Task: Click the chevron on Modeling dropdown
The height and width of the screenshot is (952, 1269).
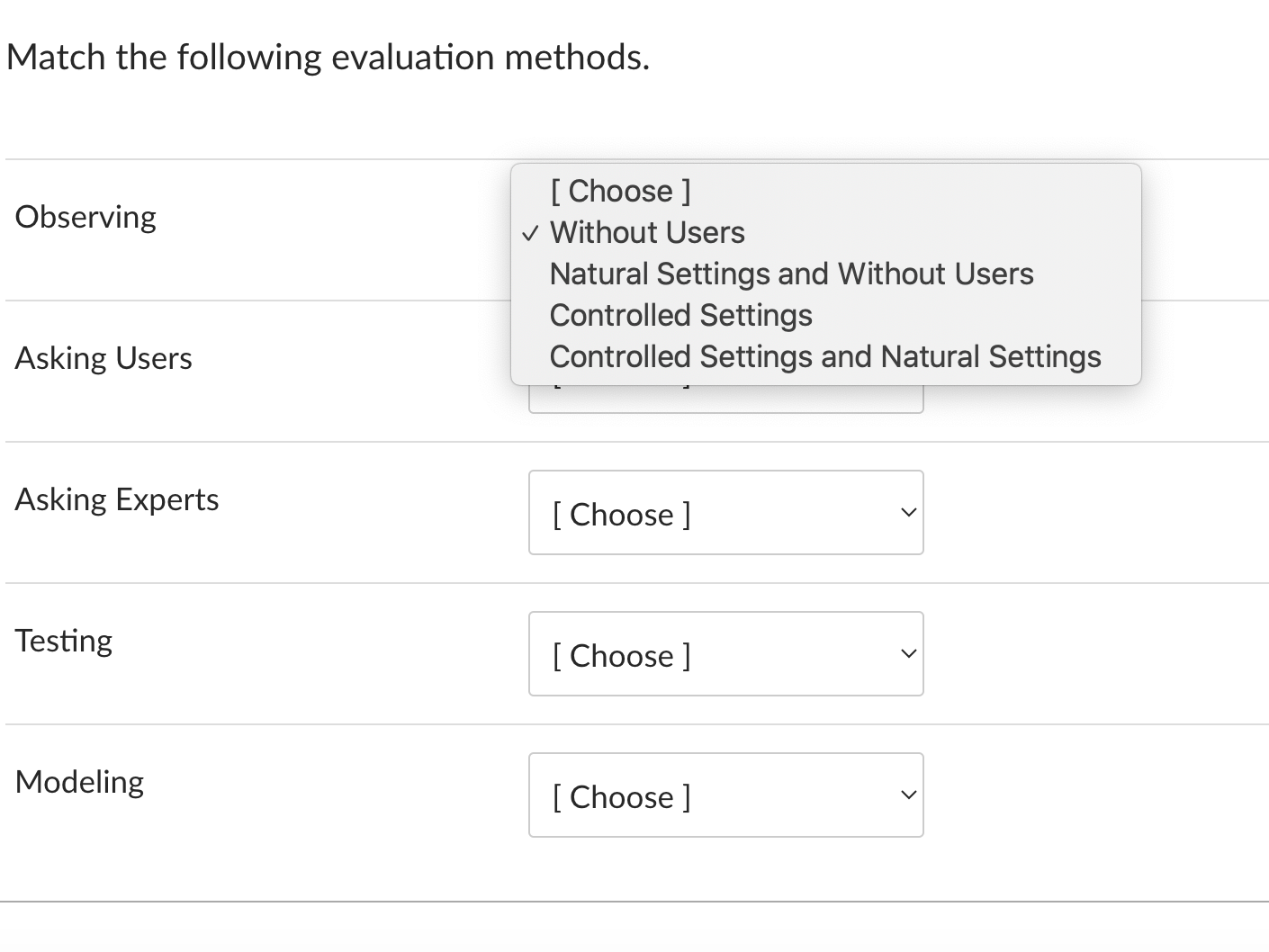Action: coord(907,794)
